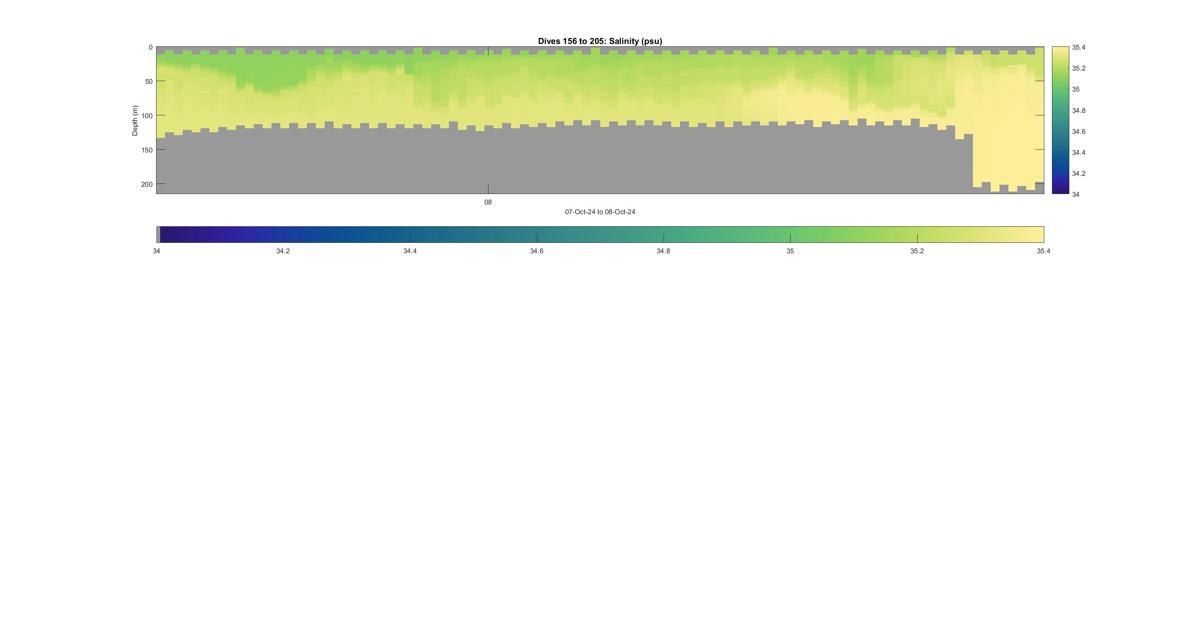This screenshot has height=622, width=1200.
Task: Click the '35' label on horizontal colorbar
Action: tap(790, 251)
